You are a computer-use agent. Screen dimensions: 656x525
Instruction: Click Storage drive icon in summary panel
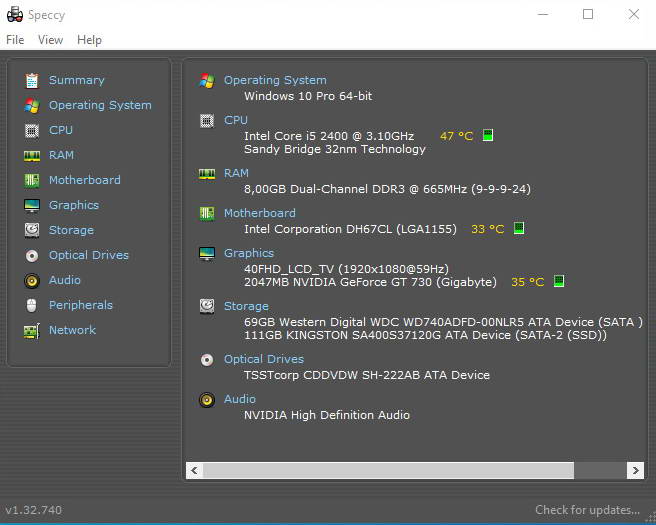coord(207,306)
